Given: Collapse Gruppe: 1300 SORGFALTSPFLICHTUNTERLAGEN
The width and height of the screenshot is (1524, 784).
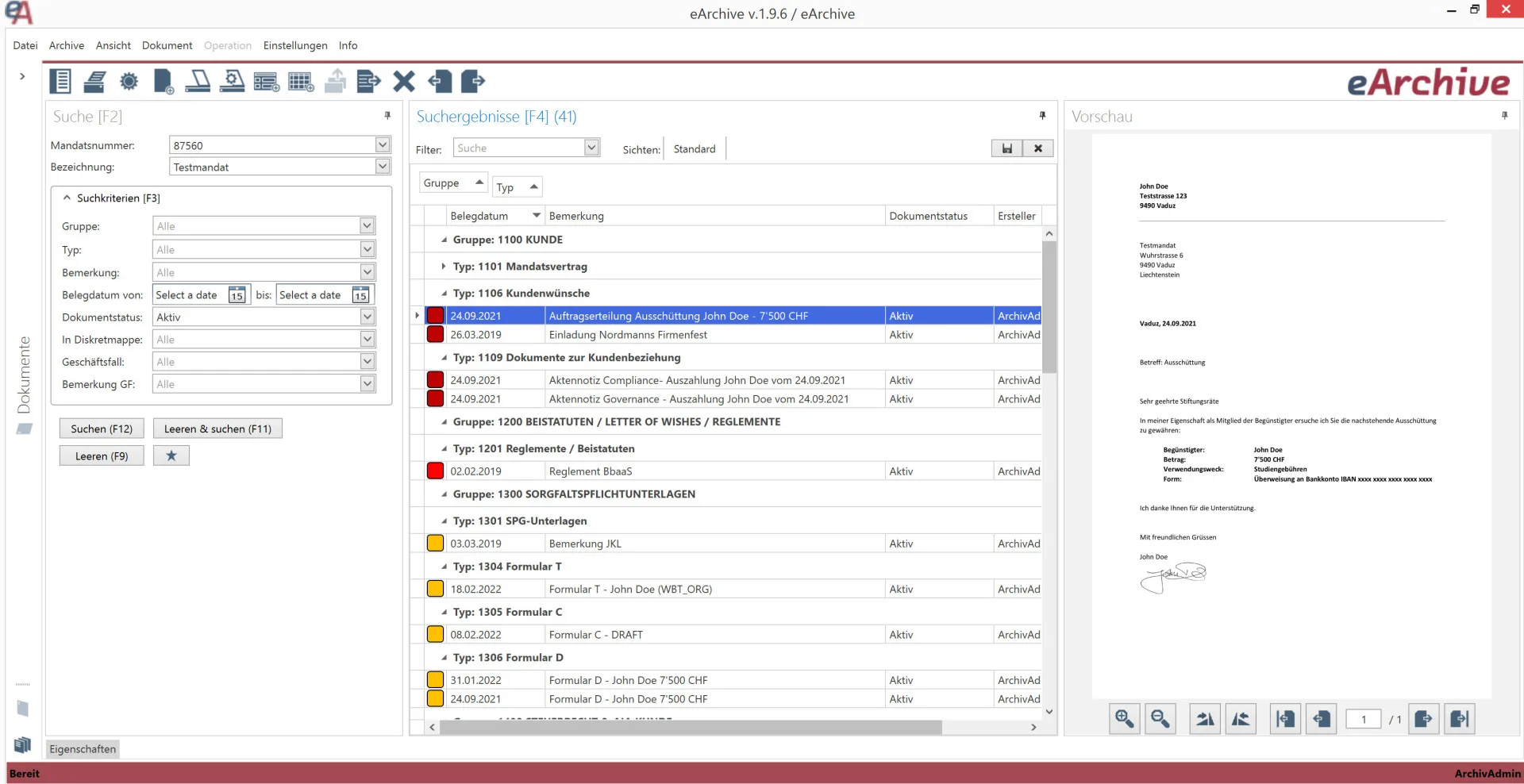Looking at the screenshot, I should [444, 494].
